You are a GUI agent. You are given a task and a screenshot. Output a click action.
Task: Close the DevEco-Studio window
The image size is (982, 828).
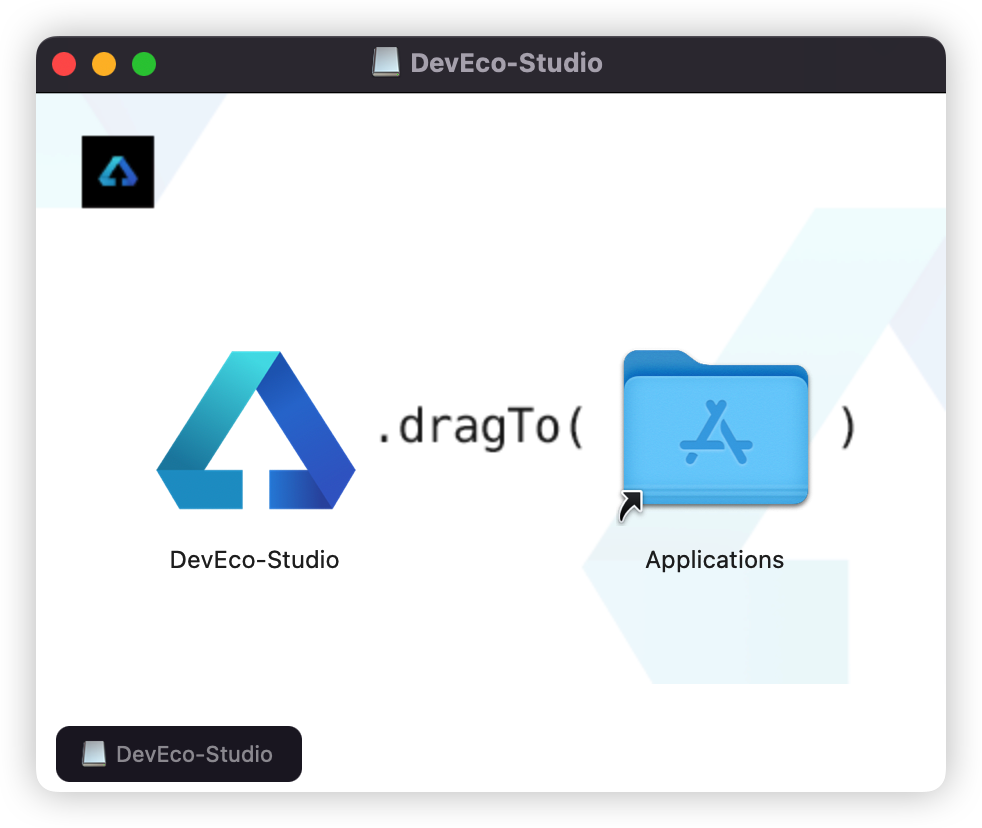point(64,64)
